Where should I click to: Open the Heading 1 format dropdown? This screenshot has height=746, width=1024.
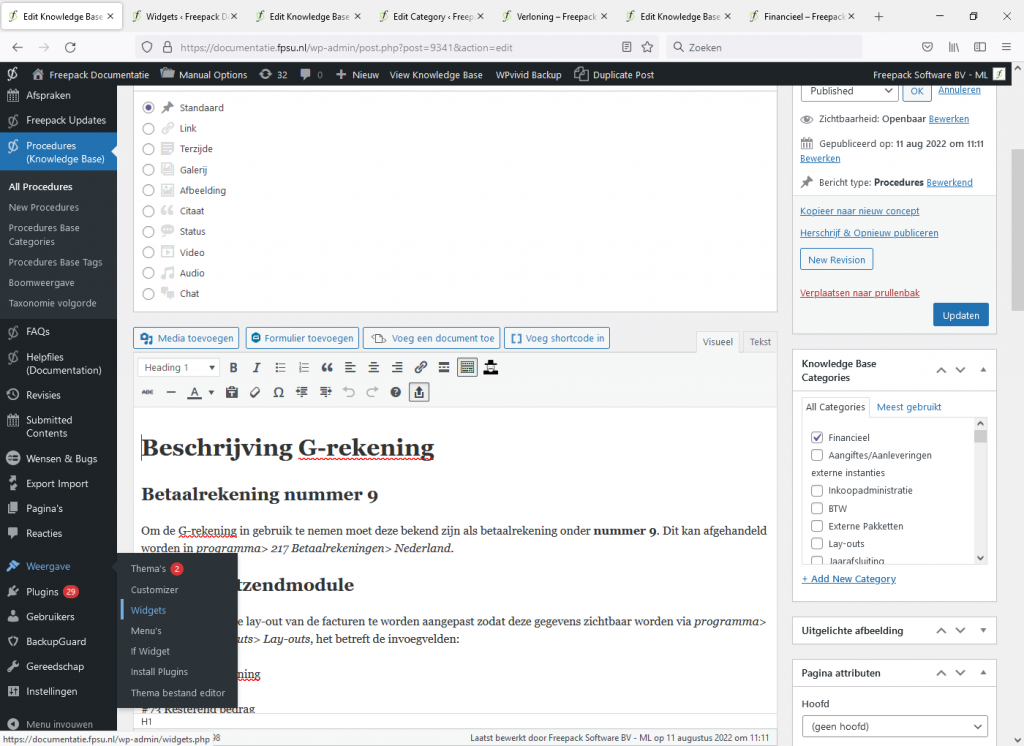coord(178,368)
